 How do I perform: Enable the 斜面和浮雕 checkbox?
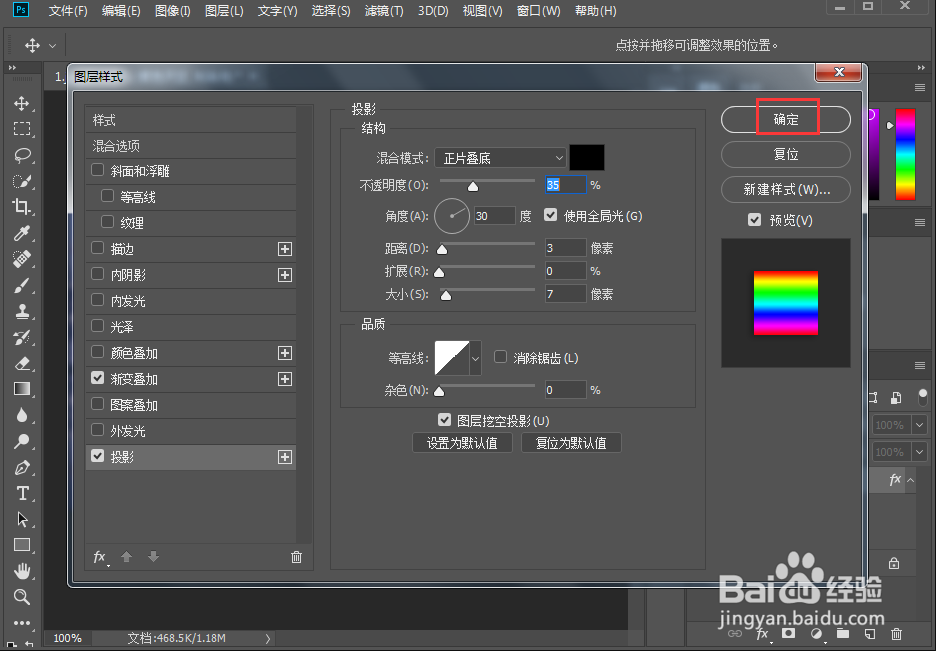(98, 170)
